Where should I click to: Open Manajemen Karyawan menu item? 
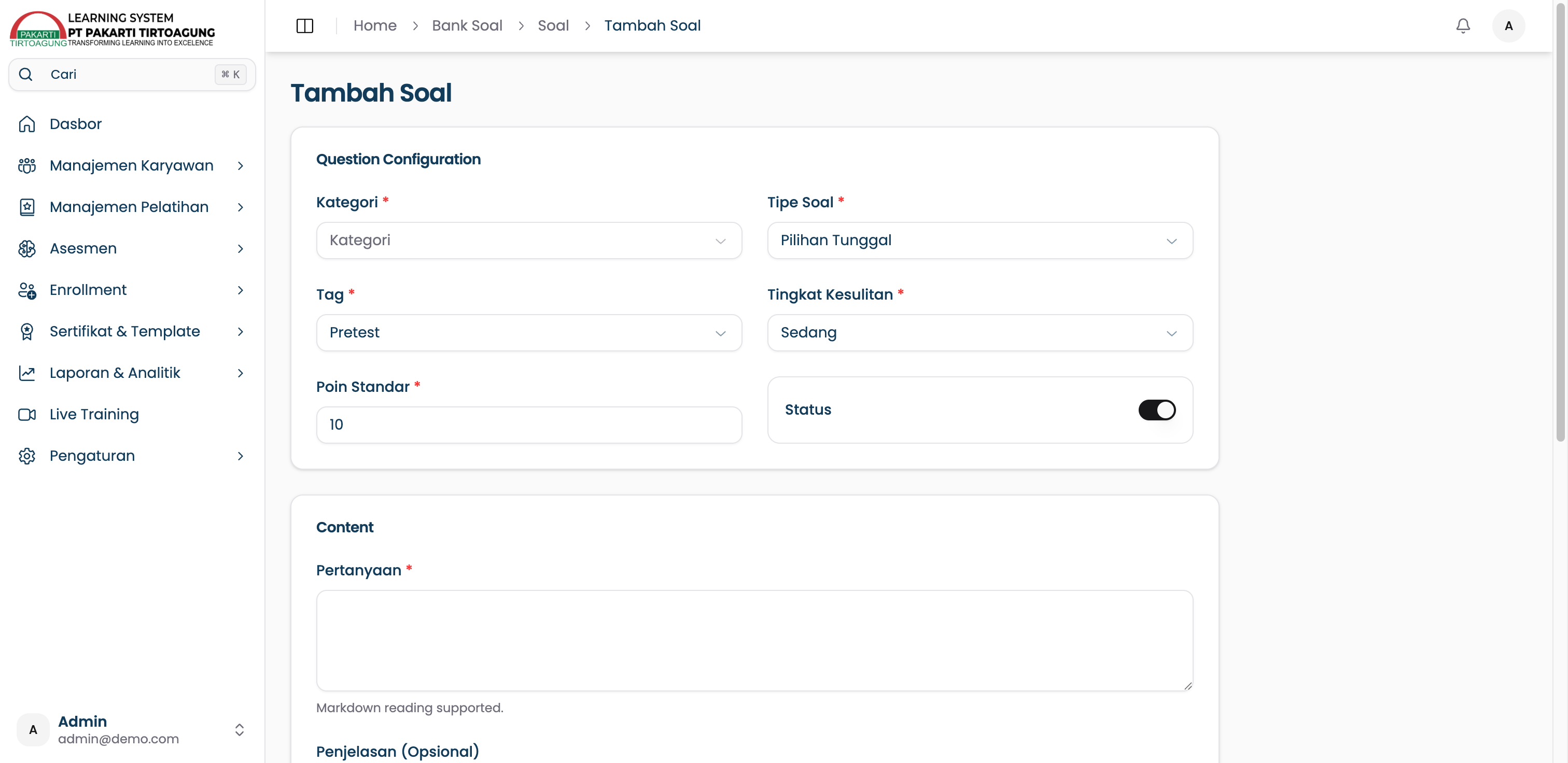click(x=132, y=165)
